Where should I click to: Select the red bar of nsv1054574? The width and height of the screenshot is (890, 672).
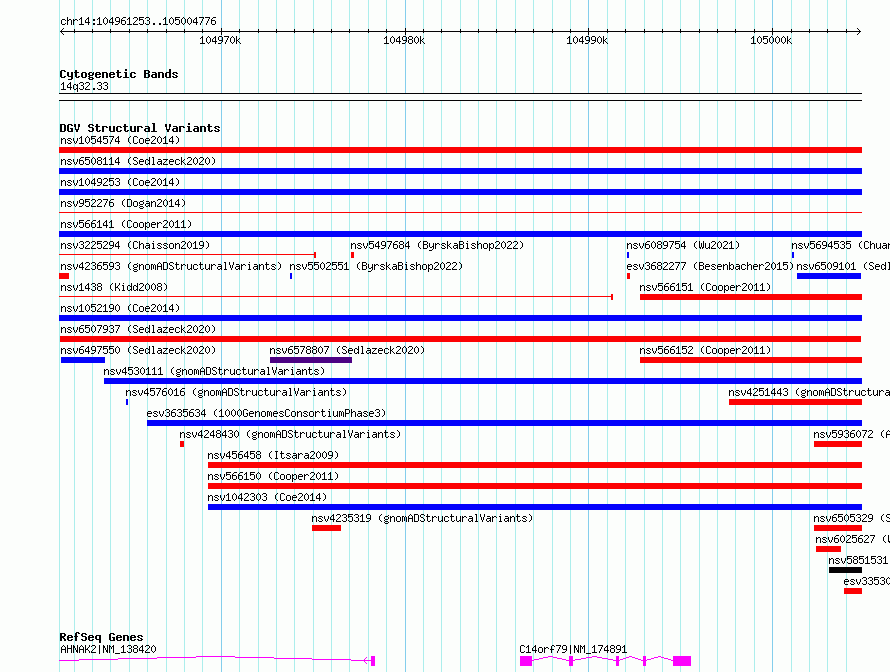click(x=460, y=150)
